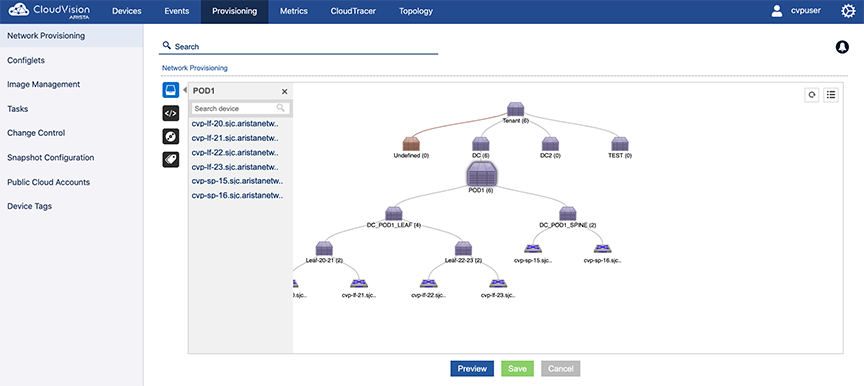Click the cvp-lf-21 switch icon
Viewport: 864px width, 386px height.
click(359, 284)
